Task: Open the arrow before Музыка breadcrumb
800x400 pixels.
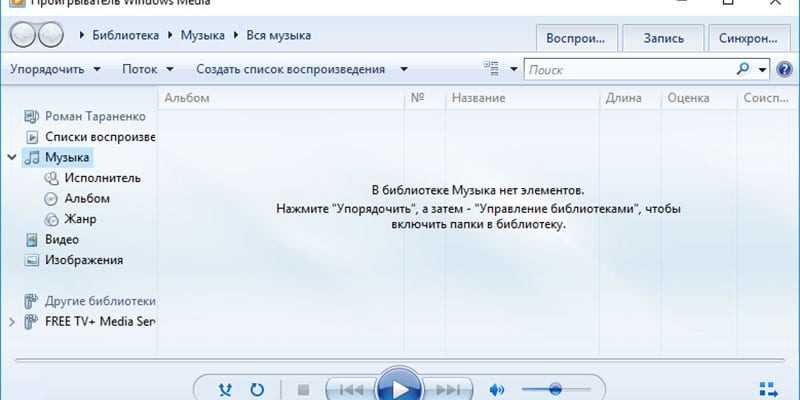Action: click(170, 35)
